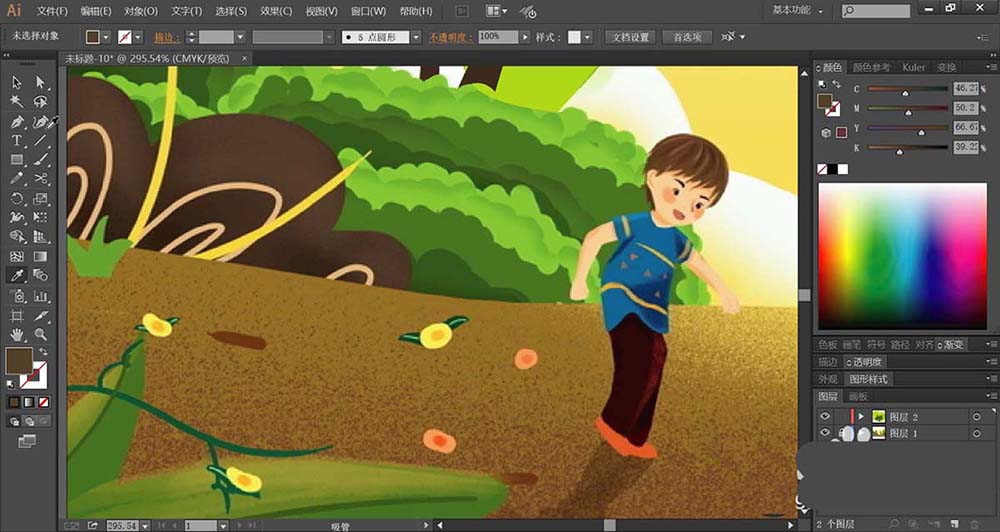Image resolution: width=1000 pixels, height=532 pixels.
Task: Activate the None fill mode button in toolbox
Action: pos(43,403)
